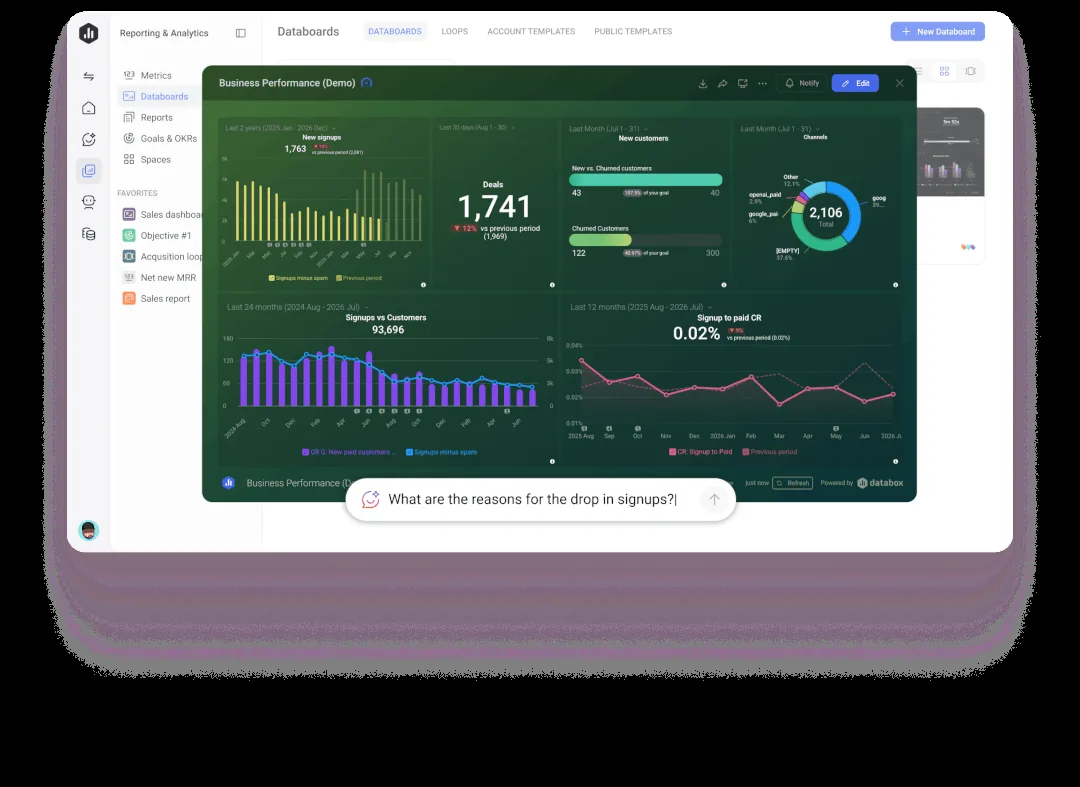Viewport: 1080px width, 787px height.
Task: Click the sync status icon beside databoard title
Action: 366,83
